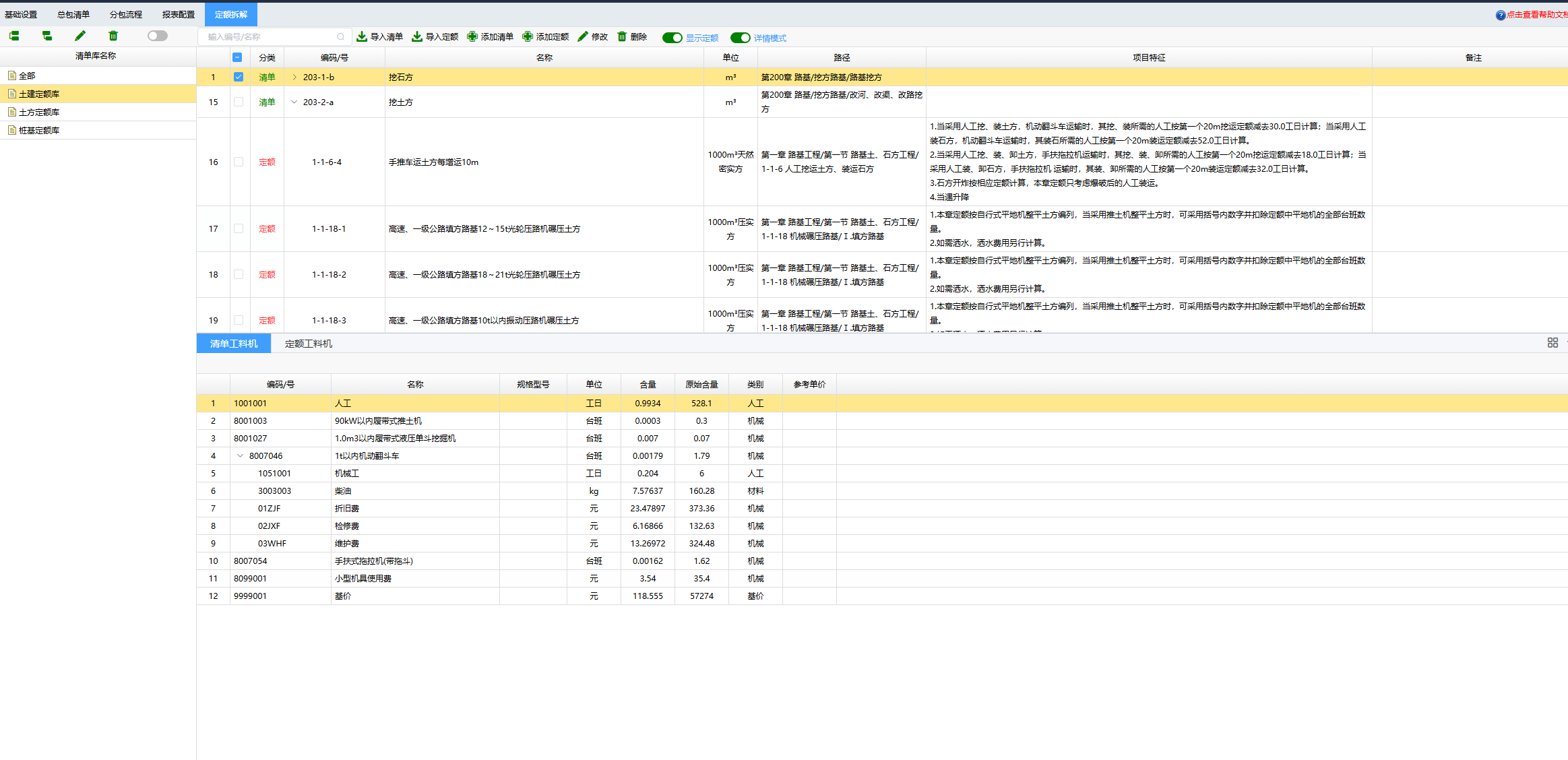Click the document icon beside 桩基定额库

click(x=12, y=130)
